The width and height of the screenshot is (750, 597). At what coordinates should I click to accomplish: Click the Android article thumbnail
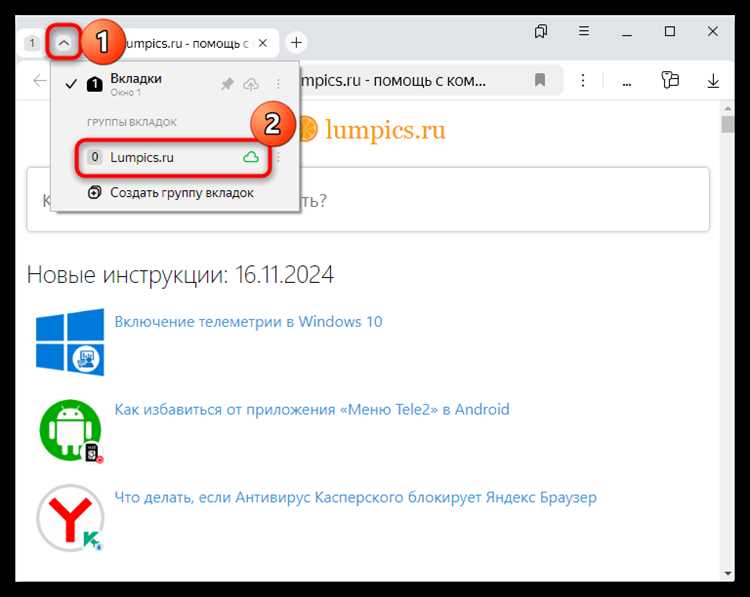[70, 431]
